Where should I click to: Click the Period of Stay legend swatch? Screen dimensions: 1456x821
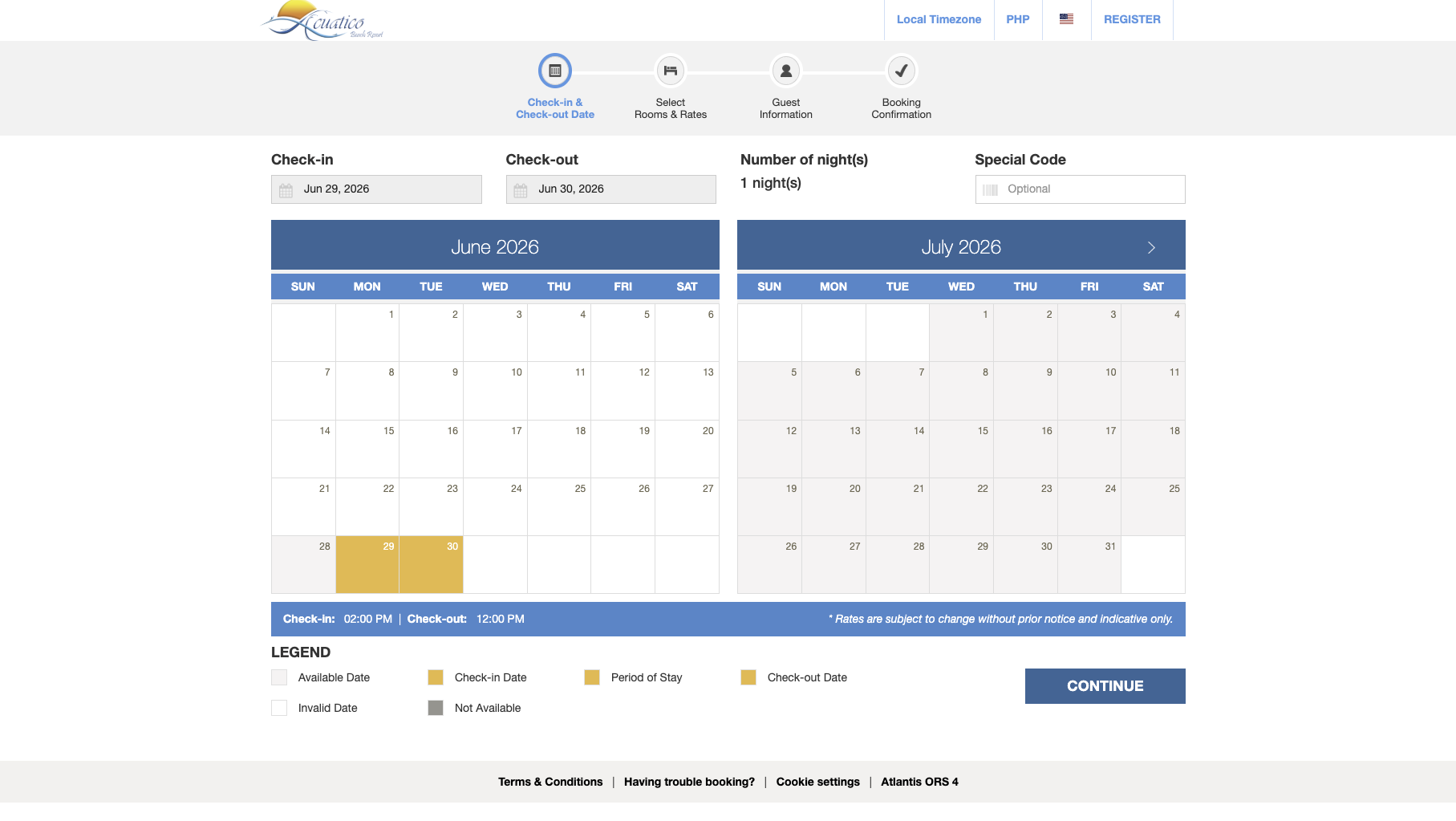coord(592,677)
